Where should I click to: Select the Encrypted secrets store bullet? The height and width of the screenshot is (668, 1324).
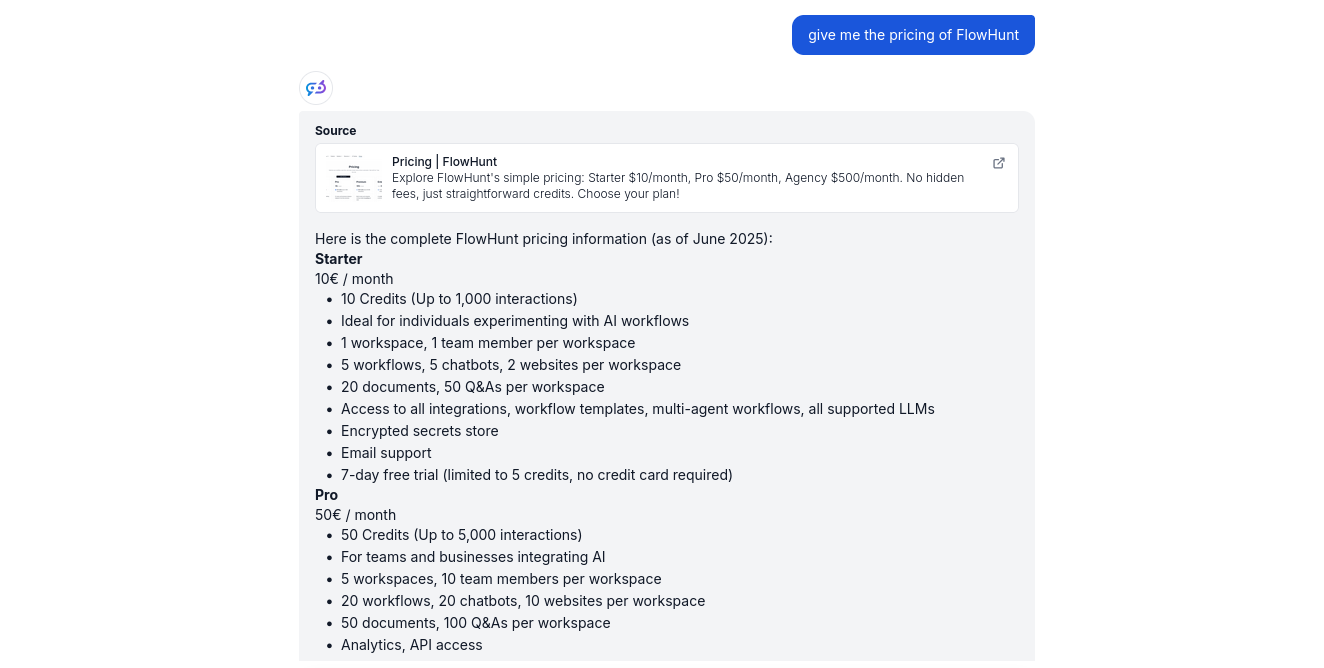tap(420, 430)
